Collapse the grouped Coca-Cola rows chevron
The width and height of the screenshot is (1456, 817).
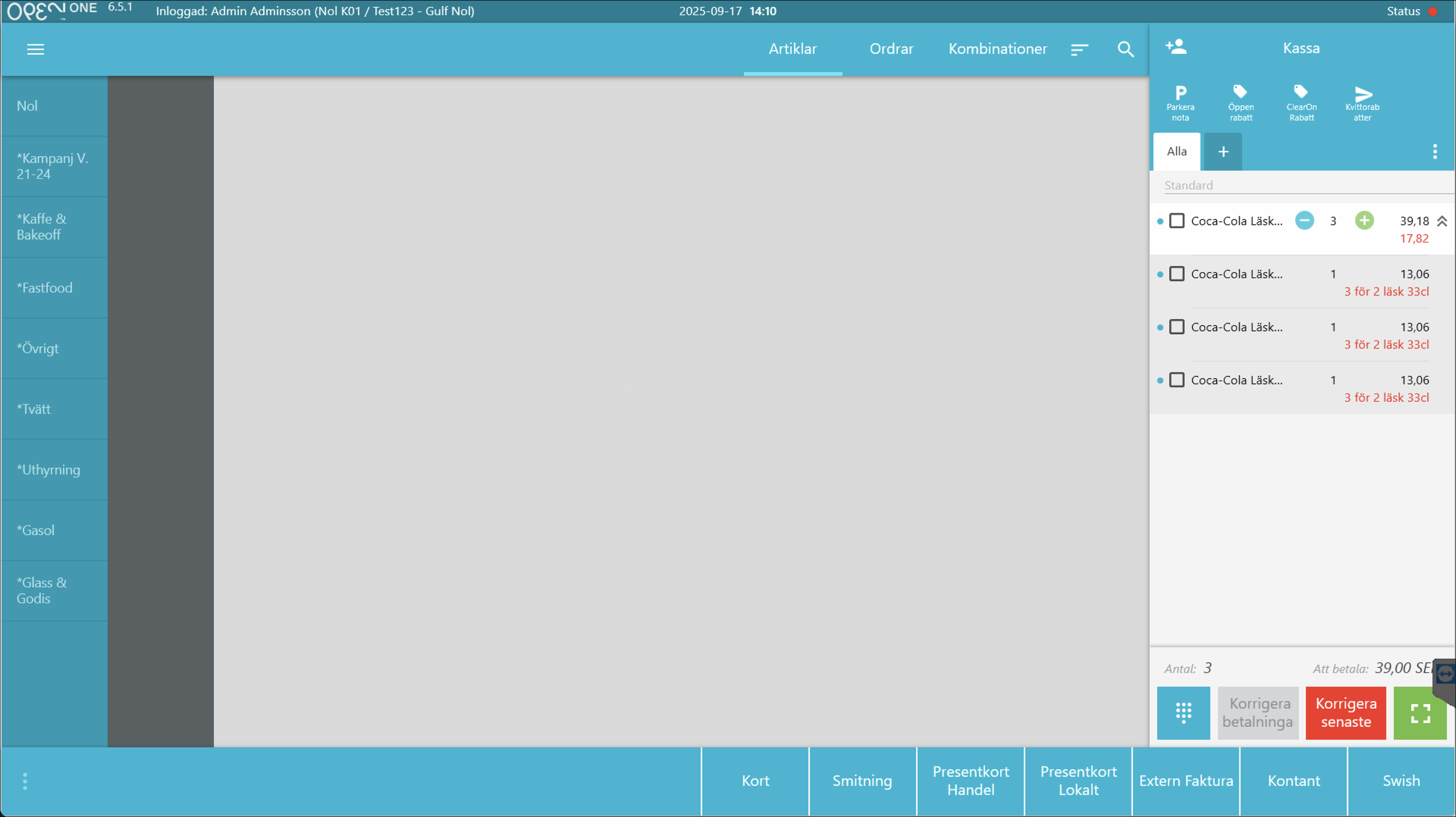(x=1443, y=221)
